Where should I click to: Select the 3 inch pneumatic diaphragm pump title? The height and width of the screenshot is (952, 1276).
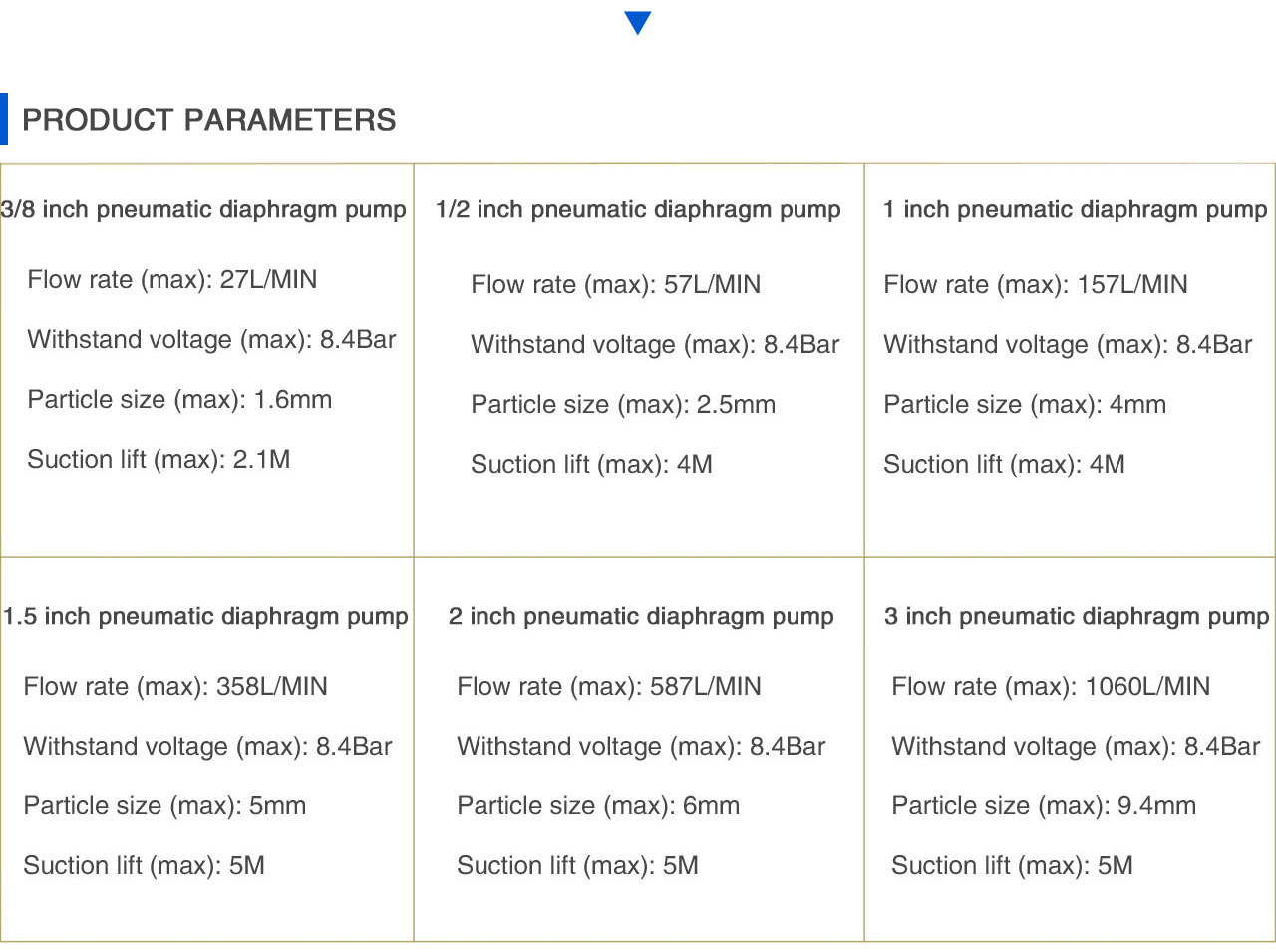1077,617
